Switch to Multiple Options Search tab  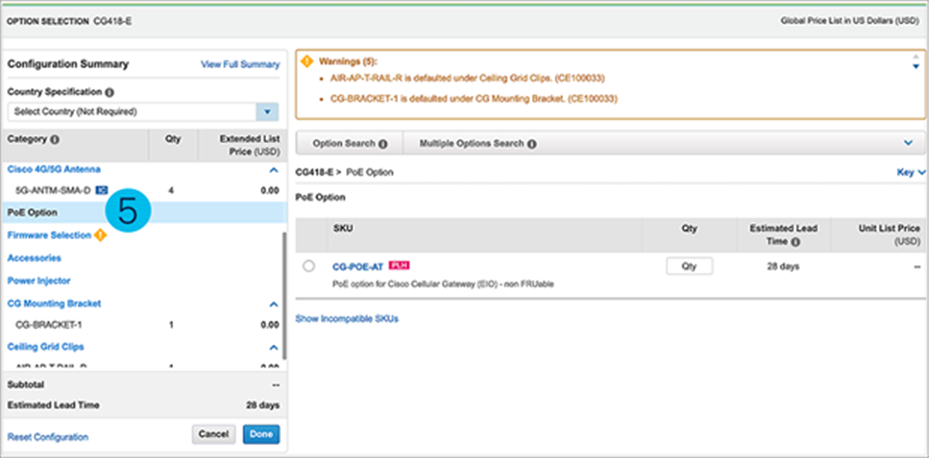pyautogui.click(x=478, y=143)
